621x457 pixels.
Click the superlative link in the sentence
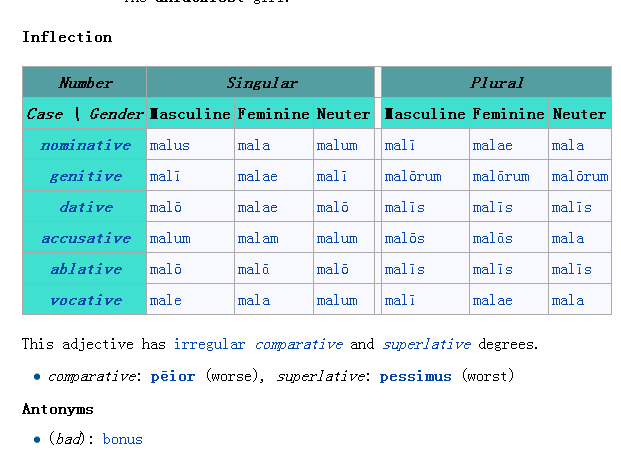pos(426,344)
